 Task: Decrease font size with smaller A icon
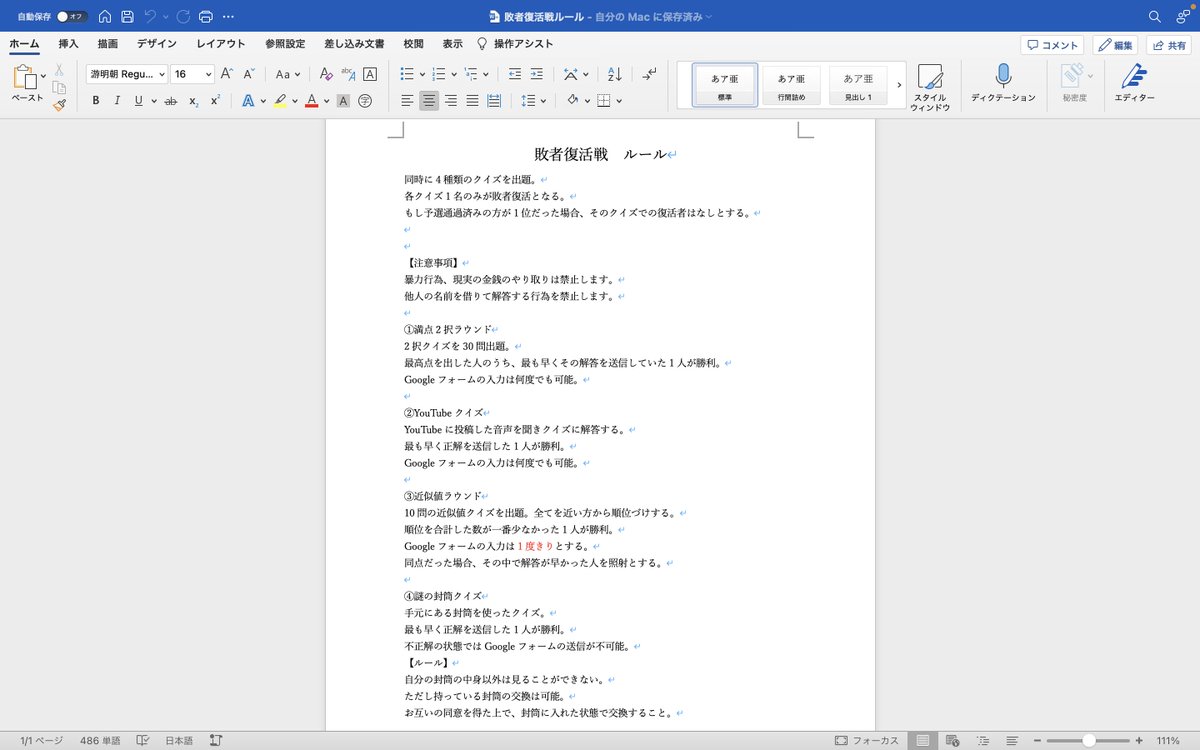tap(250, 74)
